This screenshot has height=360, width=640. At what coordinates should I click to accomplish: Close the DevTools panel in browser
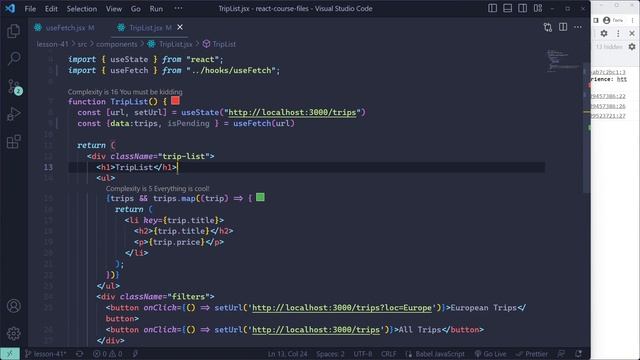point(632,33)
